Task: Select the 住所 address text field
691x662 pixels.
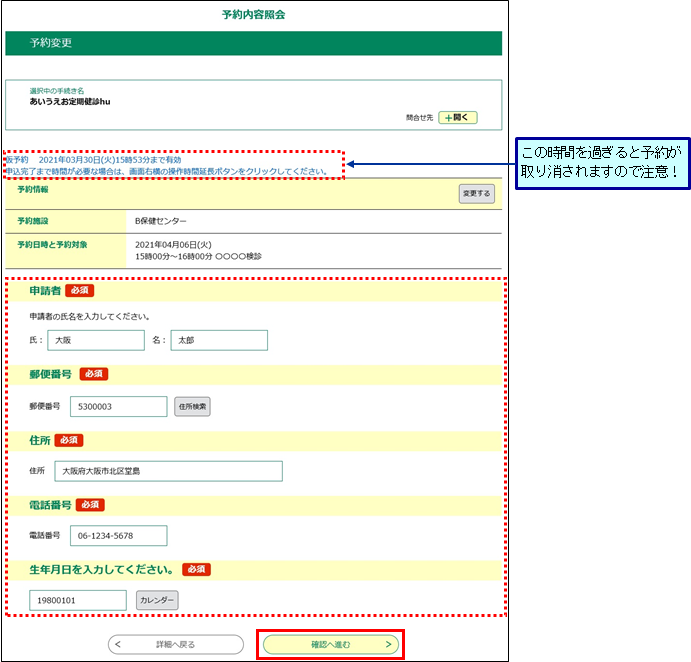Action: [x=168, y=471]
